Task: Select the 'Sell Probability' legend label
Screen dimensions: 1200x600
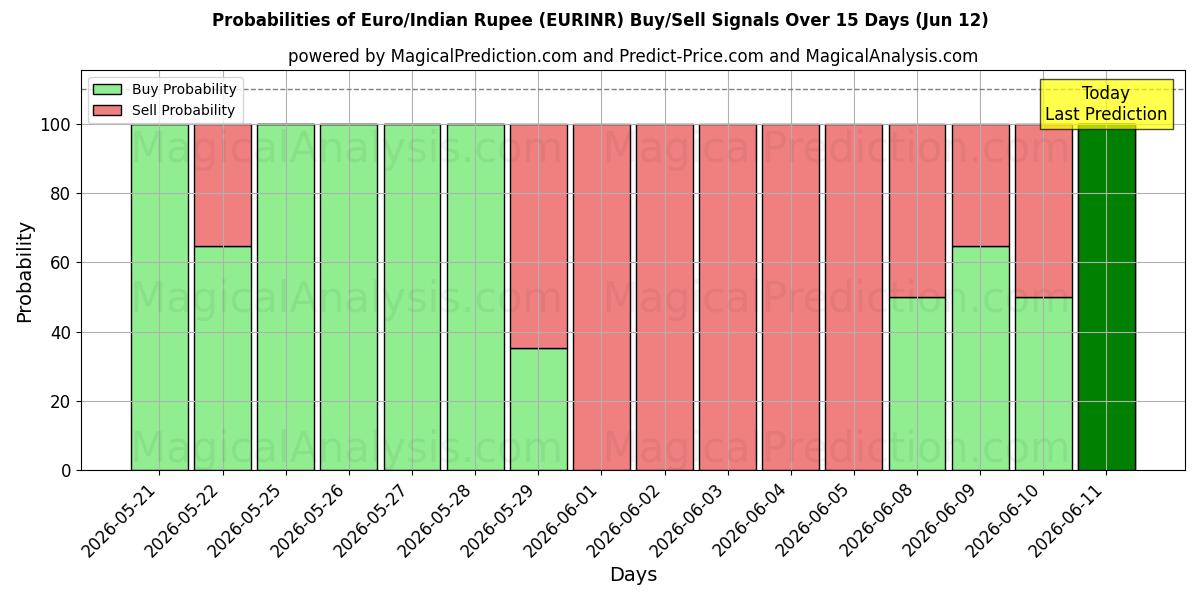Action: 183,110
